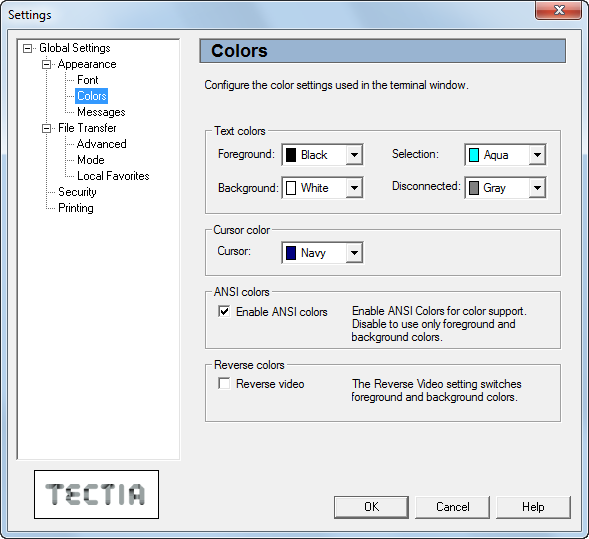Confirm settings with OK button
Viewport: 589px width, 539px height.
click(x=371, y=507)
